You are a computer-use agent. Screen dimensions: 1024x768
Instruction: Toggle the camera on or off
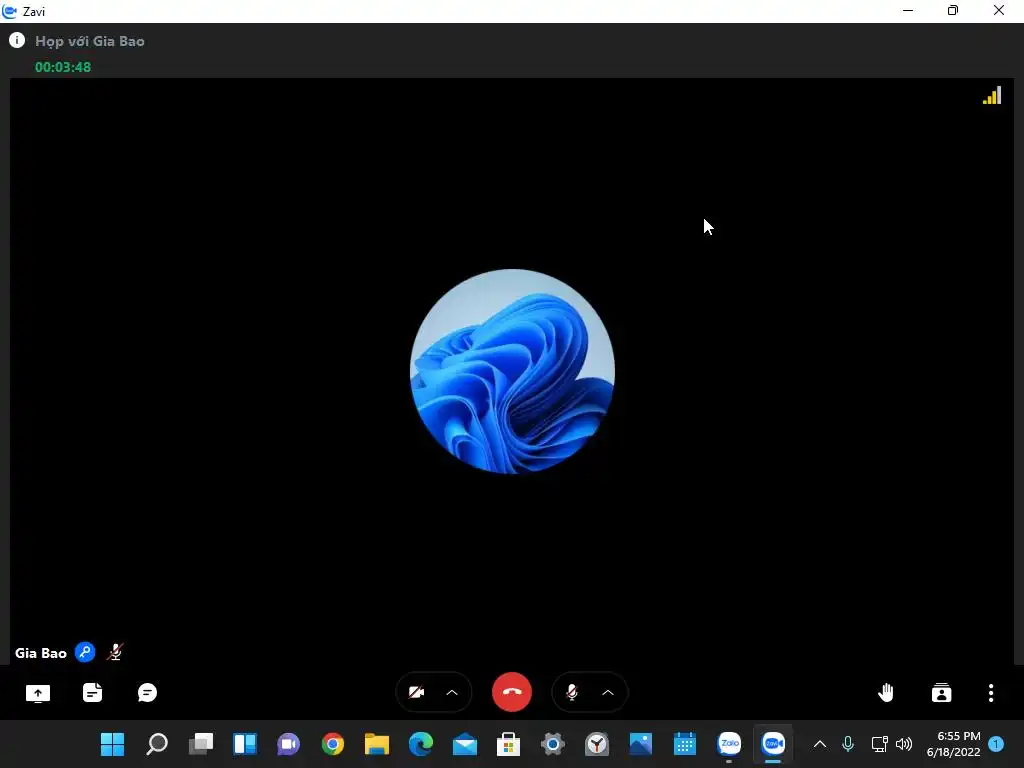pyautogui.click(x=416, y=692)
